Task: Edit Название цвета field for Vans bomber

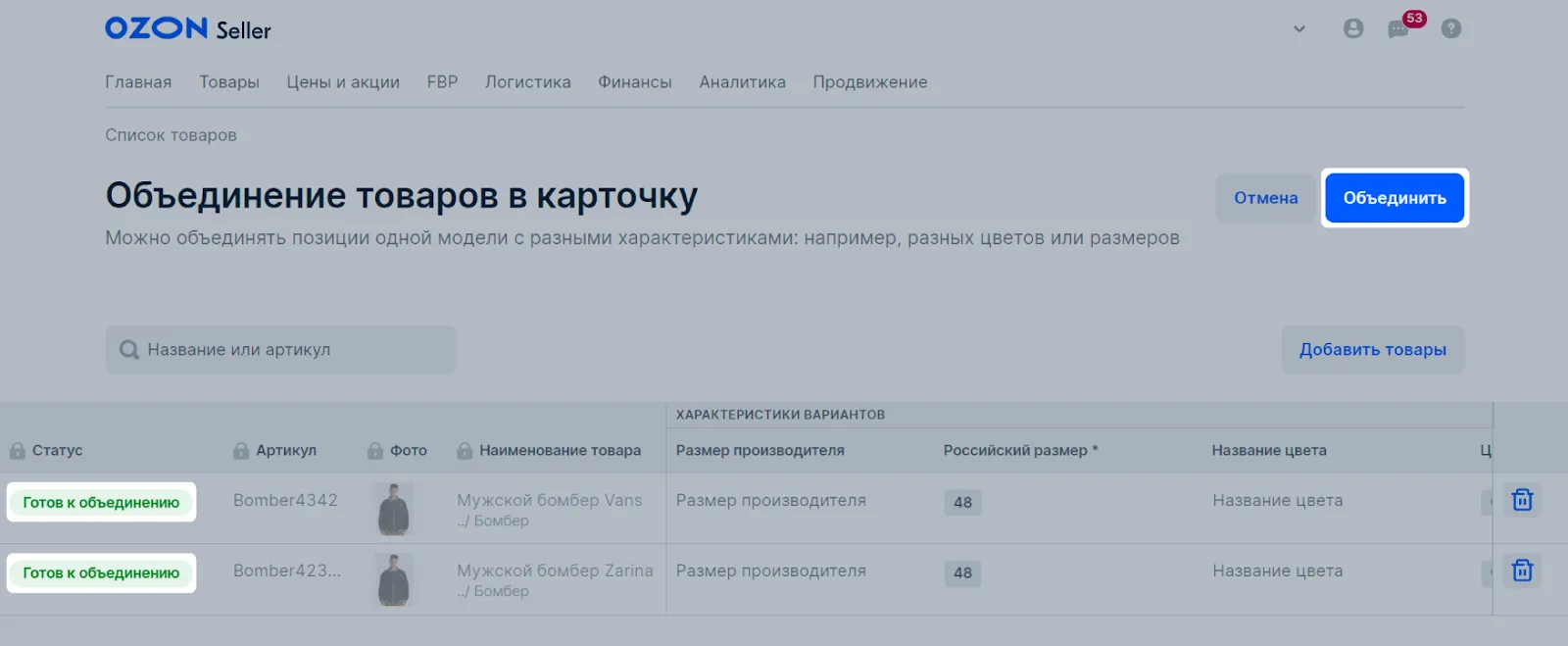Action: pyautogui.click(x=1277, y=500)
